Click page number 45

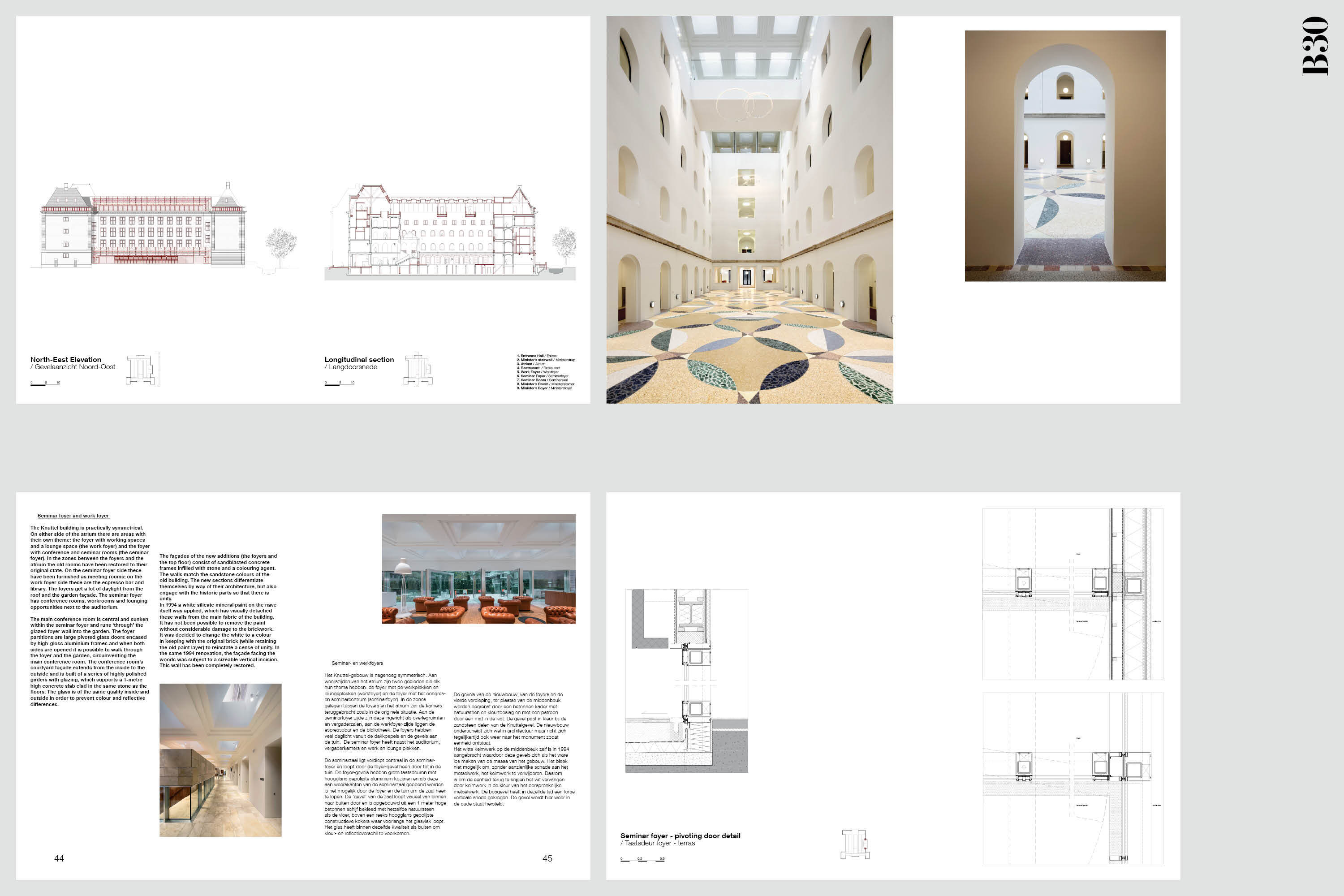[547, 858]
